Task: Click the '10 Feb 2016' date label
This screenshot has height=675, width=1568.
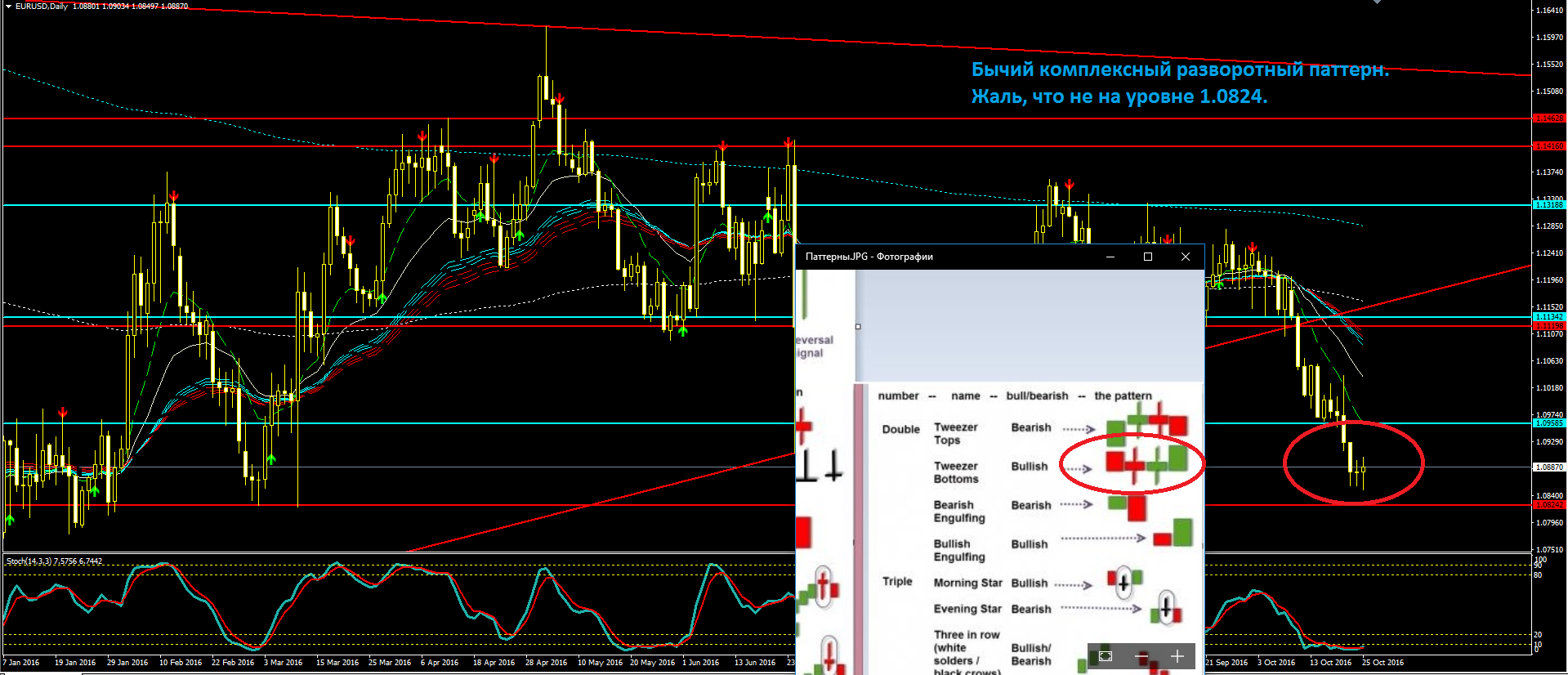Action: pyautogui.click(x=181, y=663)
